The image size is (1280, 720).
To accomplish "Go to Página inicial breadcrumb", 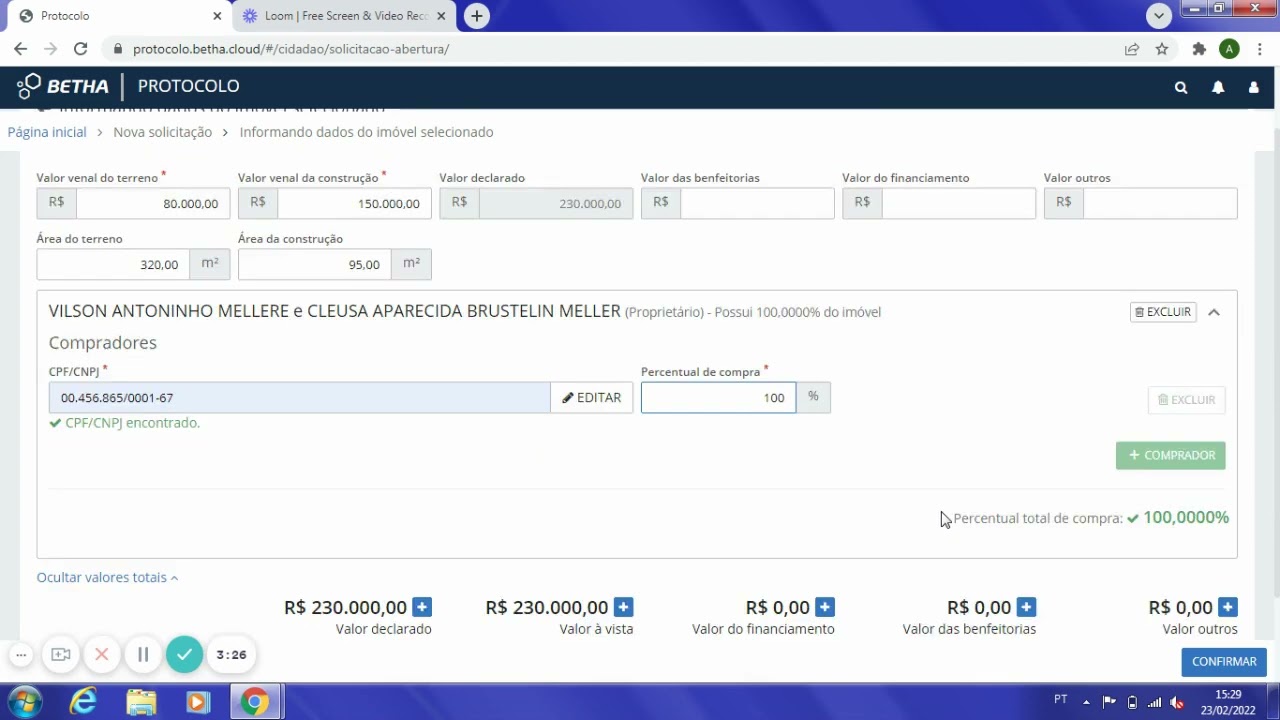I will point(47,132).
